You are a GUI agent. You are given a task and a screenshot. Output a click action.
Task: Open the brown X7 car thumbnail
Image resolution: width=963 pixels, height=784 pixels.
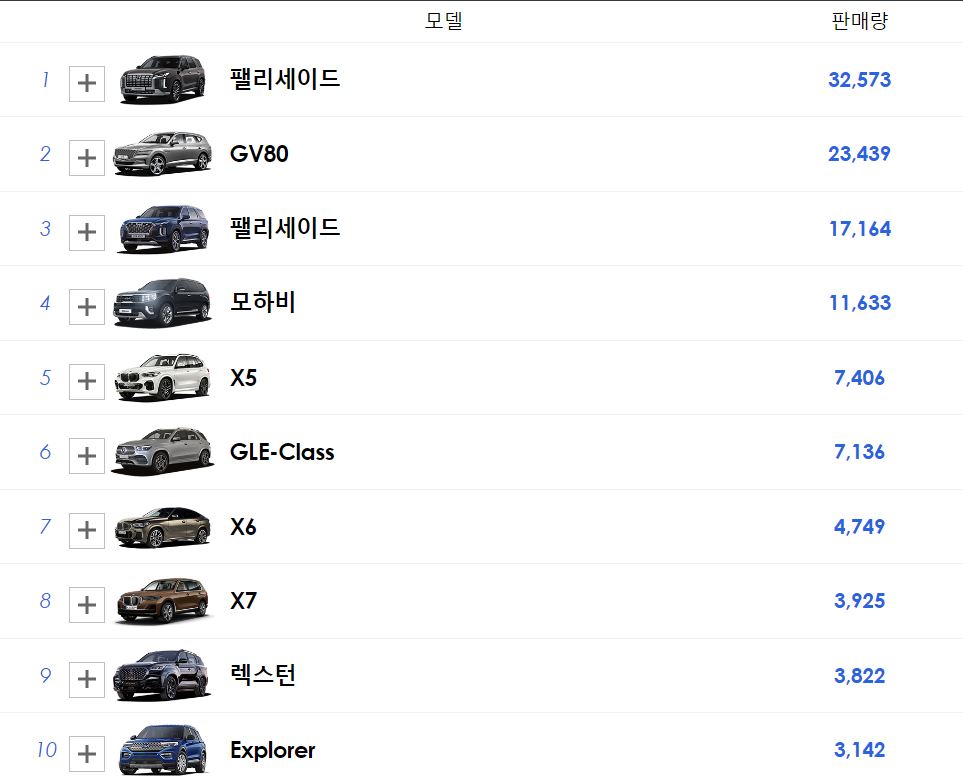coord(162,601)
